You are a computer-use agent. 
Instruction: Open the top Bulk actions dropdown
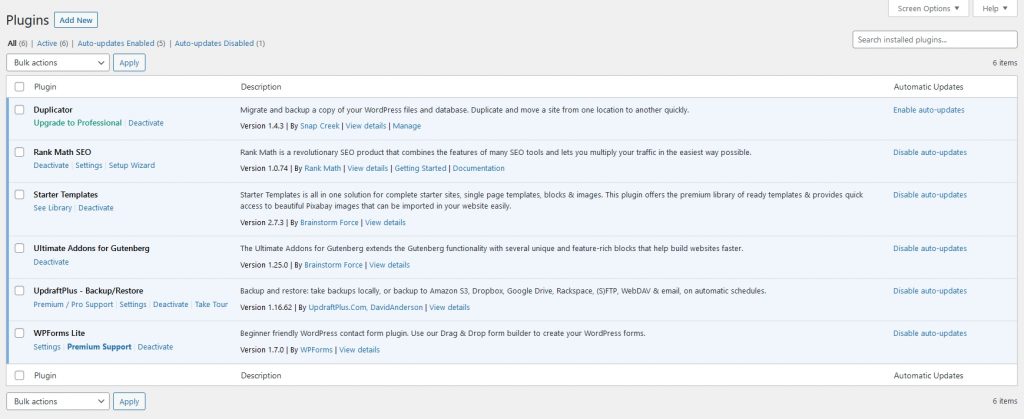click(x=58, y=62)
